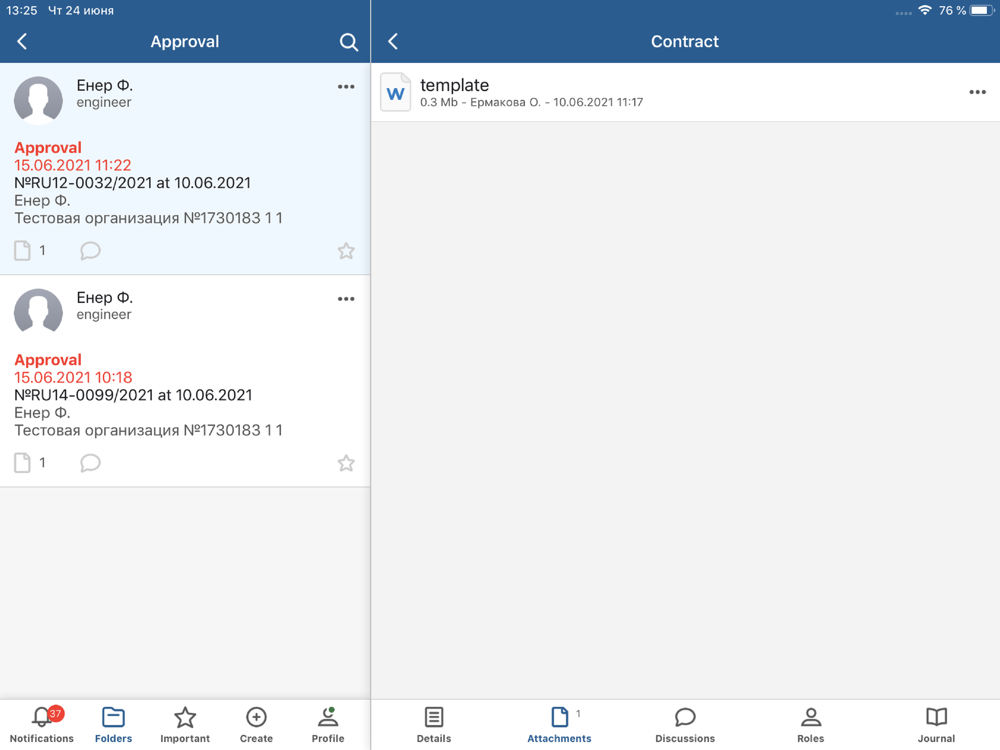
Task: Open Create tab
Action: click(256, 725)
